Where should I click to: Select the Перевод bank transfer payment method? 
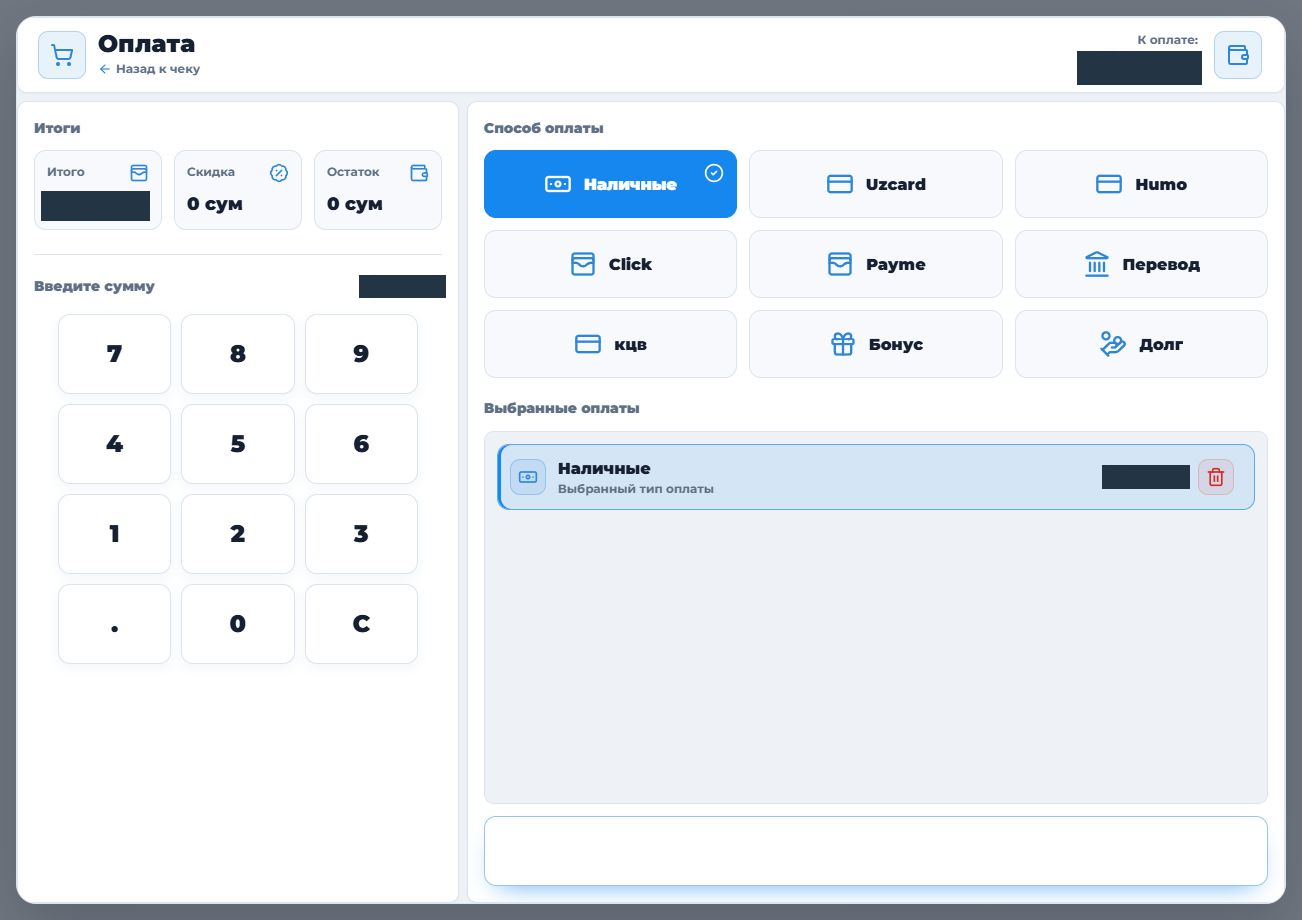click(x=1141, y=264)
